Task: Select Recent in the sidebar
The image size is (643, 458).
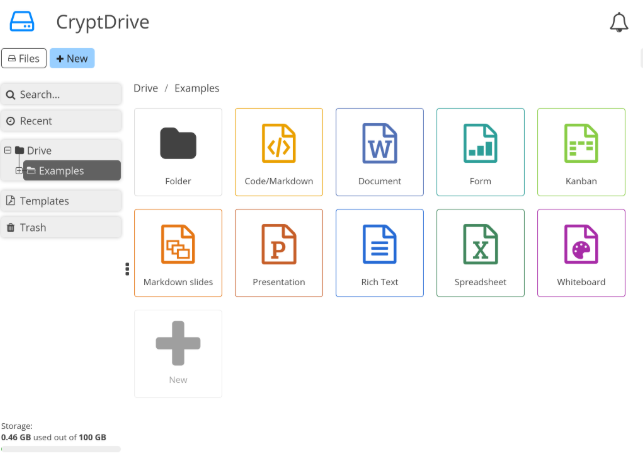Action: 62,121
